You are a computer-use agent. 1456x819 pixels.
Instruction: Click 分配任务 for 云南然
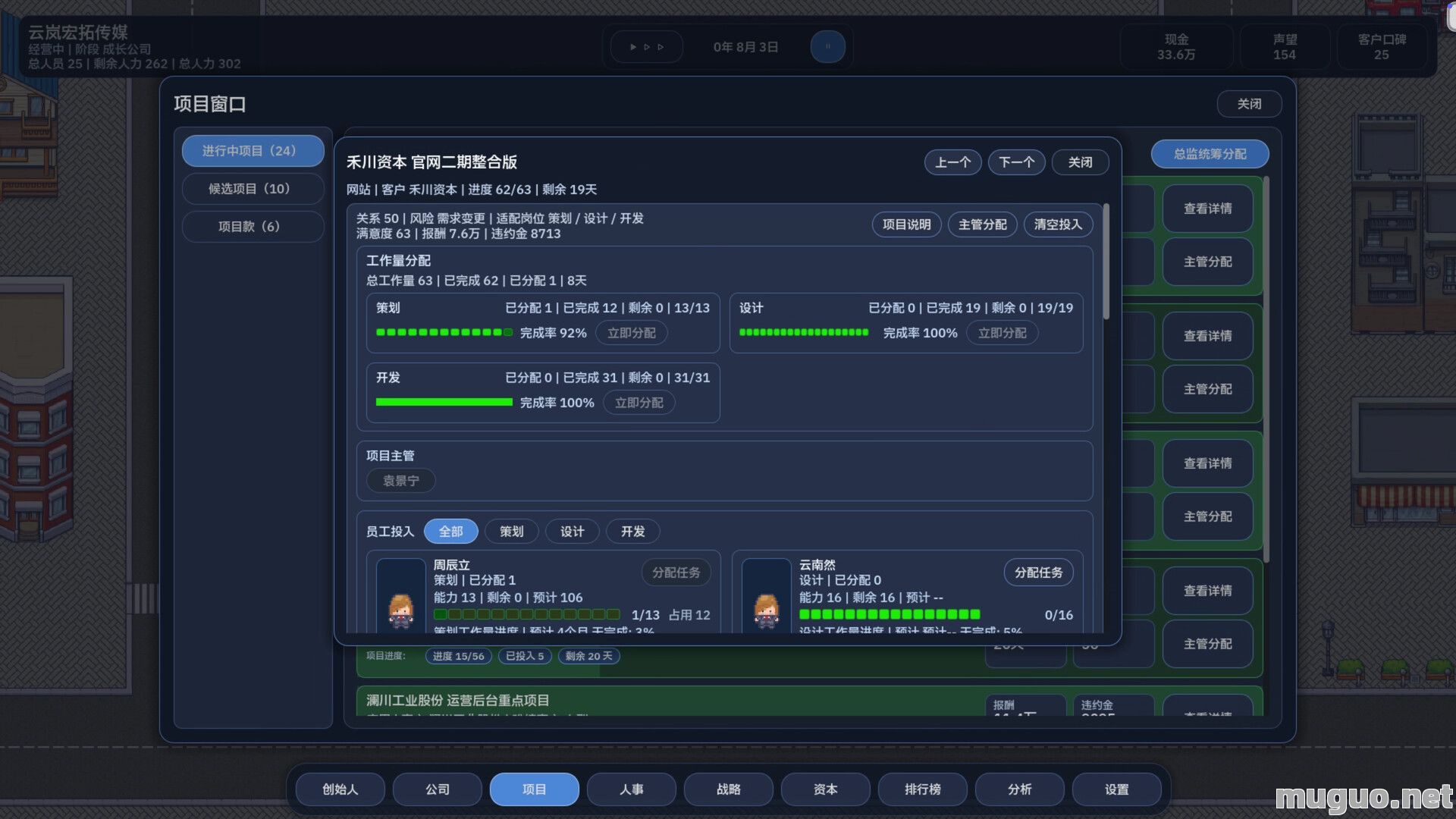click(1038, 573)
